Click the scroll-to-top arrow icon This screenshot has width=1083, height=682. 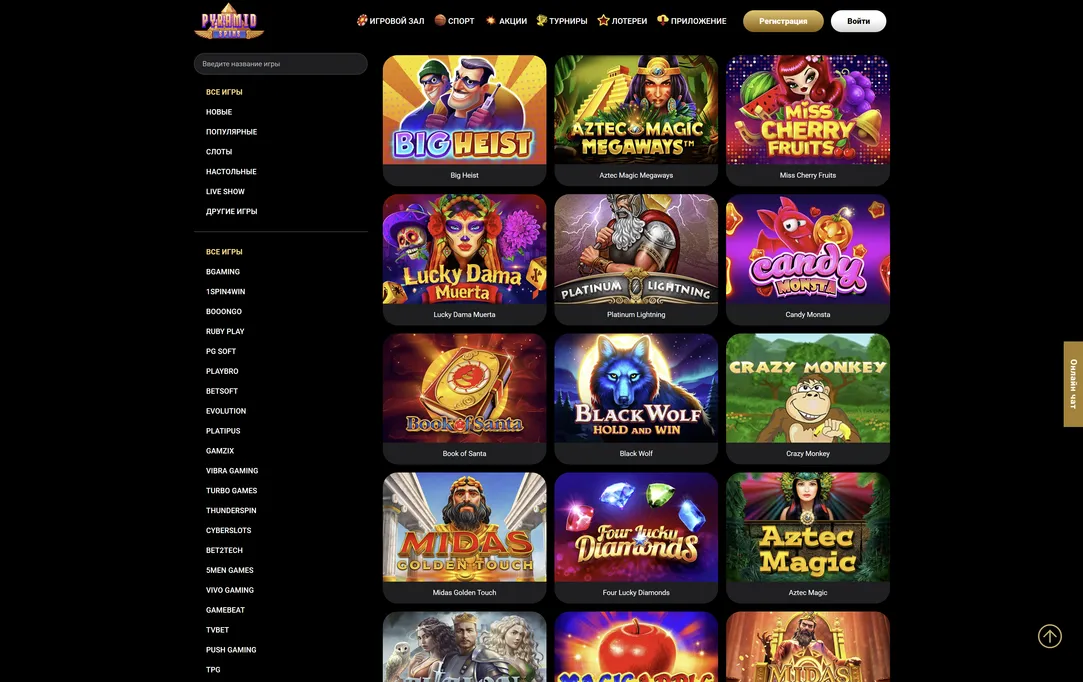point(1049,636)
